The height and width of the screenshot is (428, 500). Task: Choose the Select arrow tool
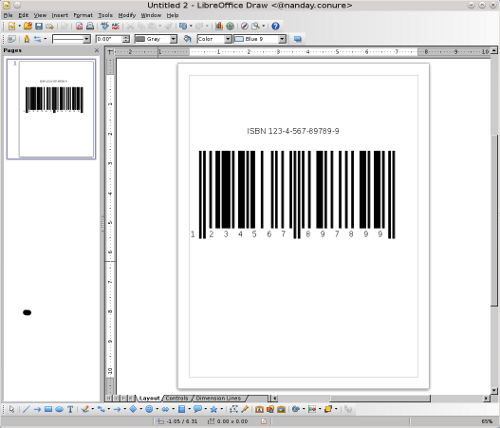click(x=12, y=409)
